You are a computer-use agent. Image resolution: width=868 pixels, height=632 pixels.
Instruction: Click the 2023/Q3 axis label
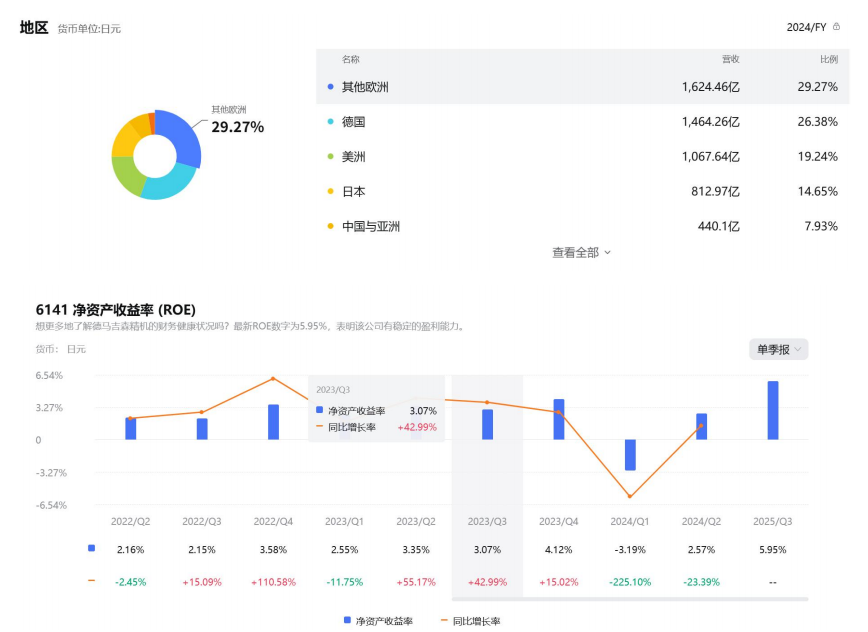[487, 521]
